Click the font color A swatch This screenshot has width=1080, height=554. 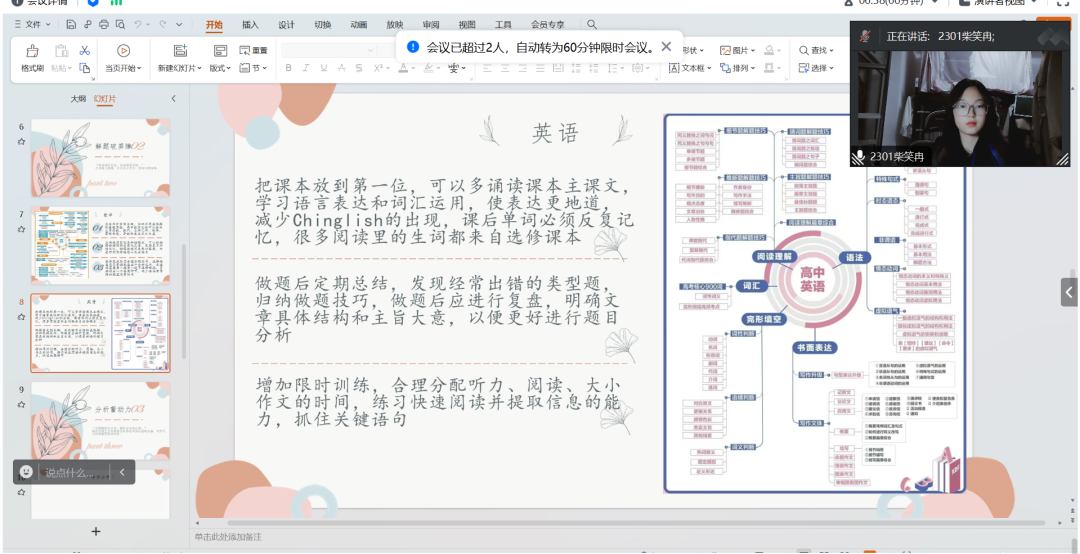[402, 68]
